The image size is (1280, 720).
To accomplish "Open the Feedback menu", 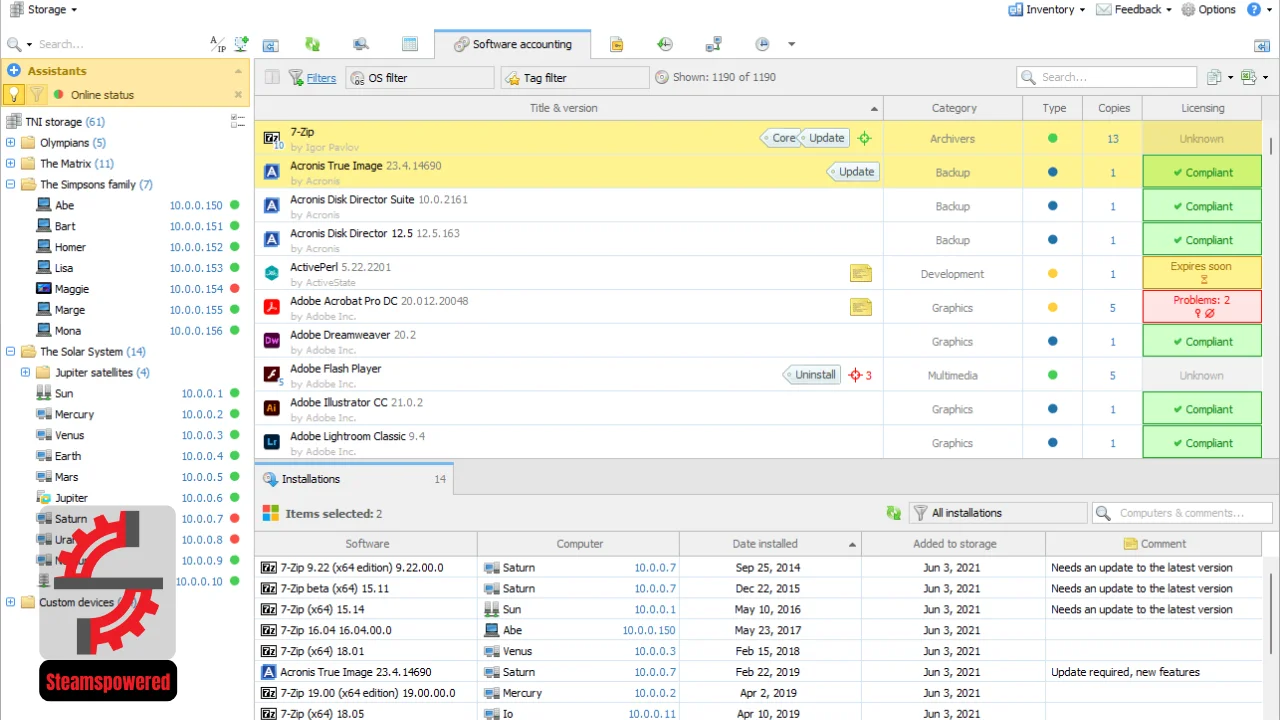I will coord(1134,10).
